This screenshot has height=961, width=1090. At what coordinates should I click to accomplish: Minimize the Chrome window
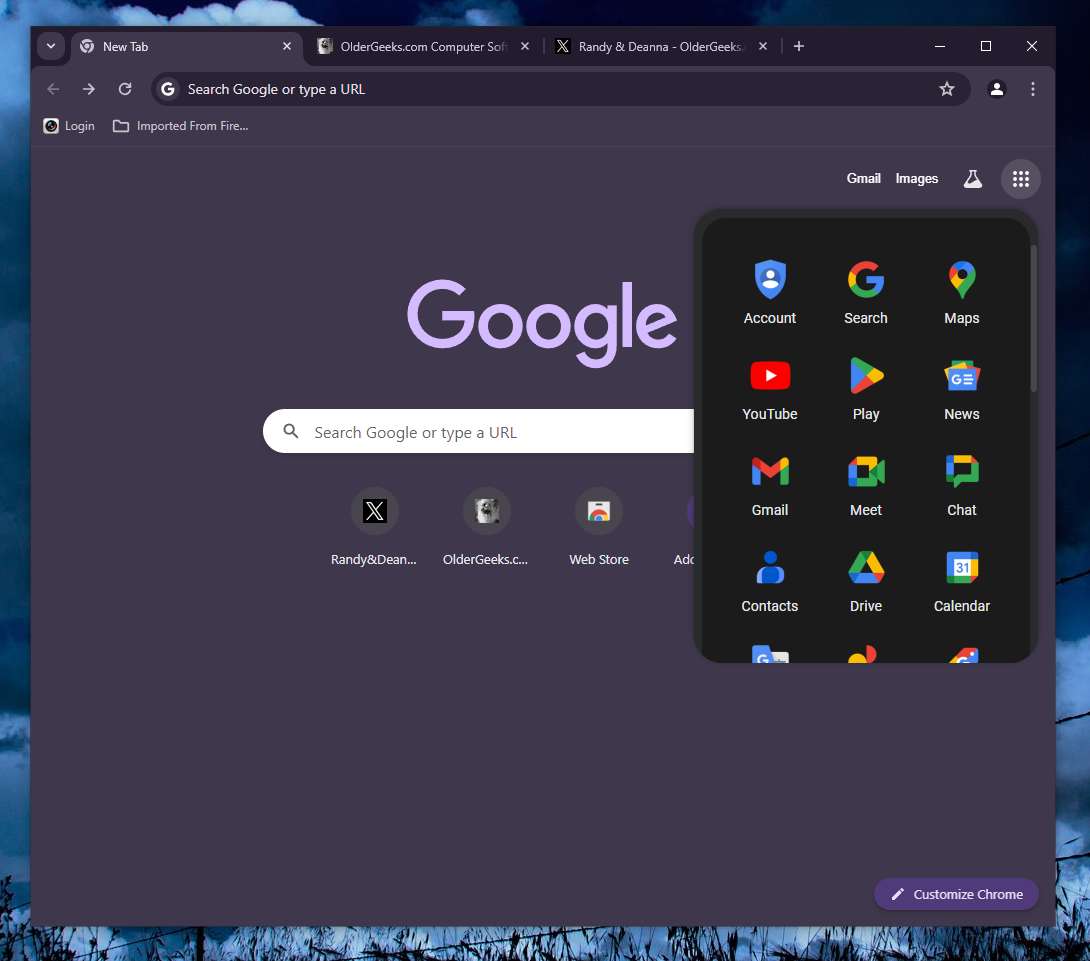940,46
